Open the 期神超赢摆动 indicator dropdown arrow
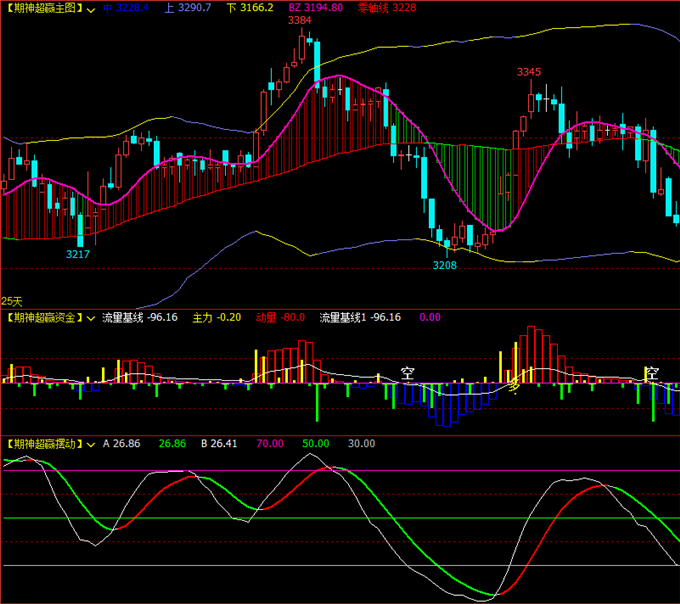Screen dimensions: 680x604 pos(91,444)
